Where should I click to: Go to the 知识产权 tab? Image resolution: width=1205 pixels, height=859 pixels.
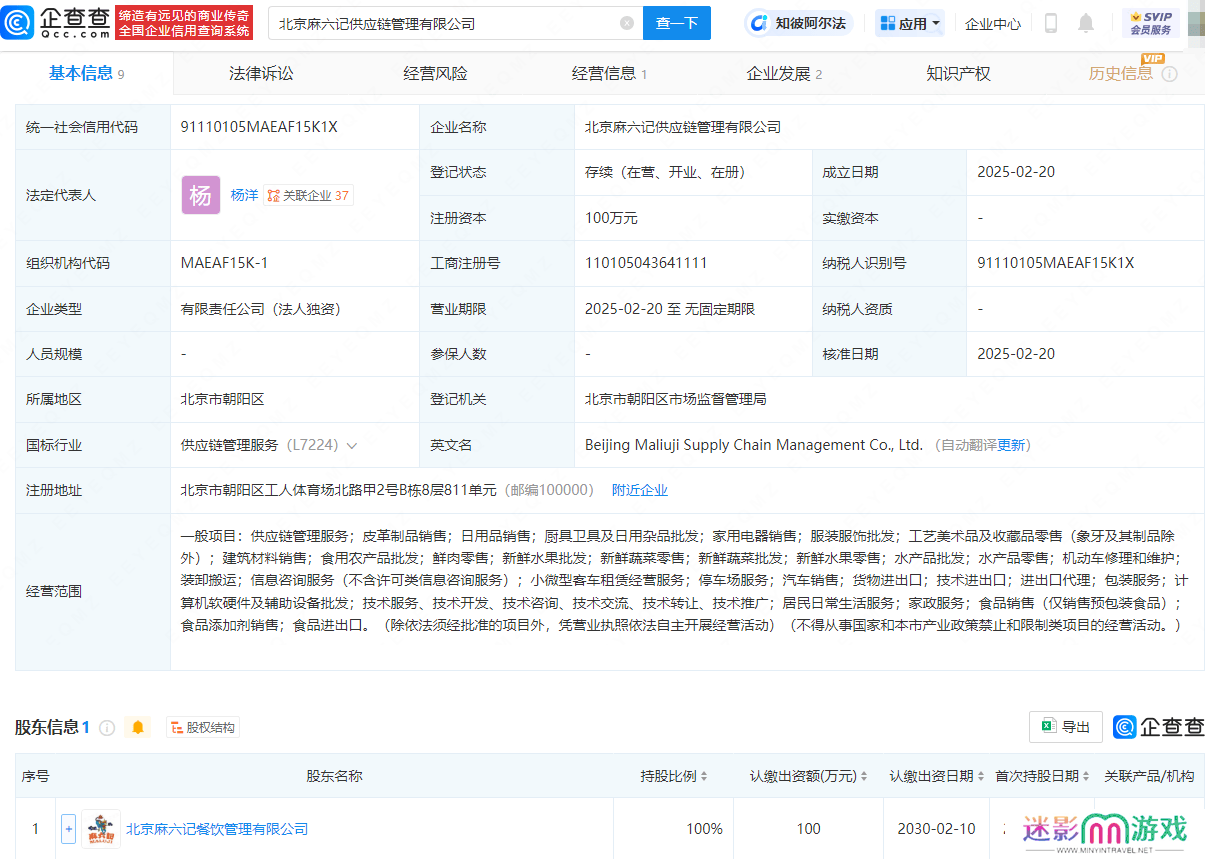(x=958, y=73)
